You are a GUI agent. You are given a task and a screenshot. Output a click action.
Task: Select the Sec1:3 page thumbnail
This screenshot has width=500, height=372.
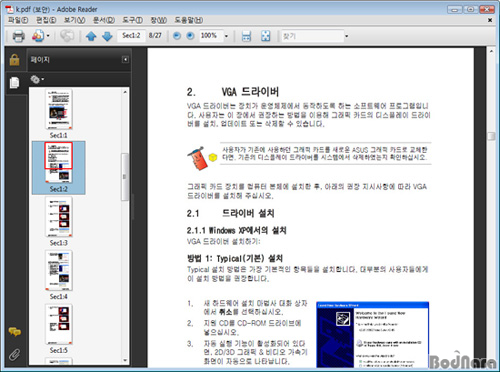[x=59, y=221]
